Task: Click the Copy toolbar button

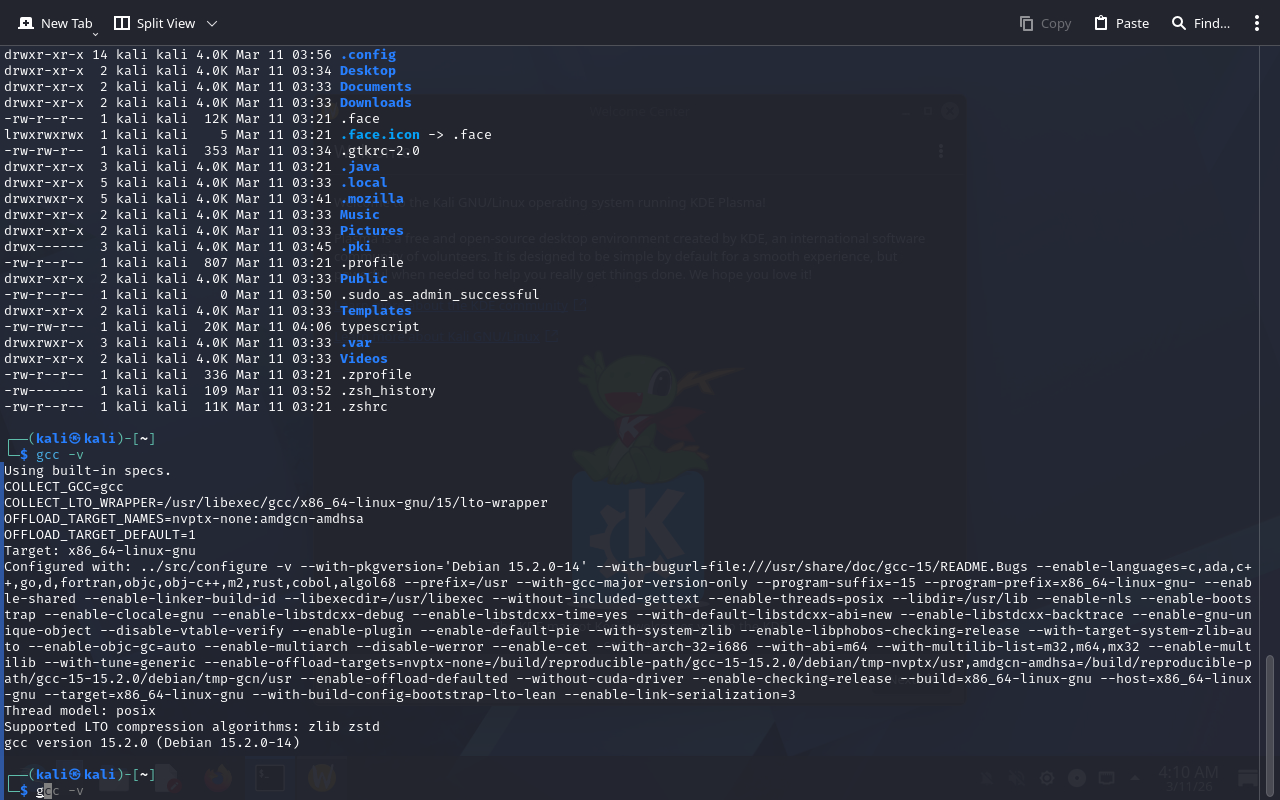Action: pos(1045,23)
